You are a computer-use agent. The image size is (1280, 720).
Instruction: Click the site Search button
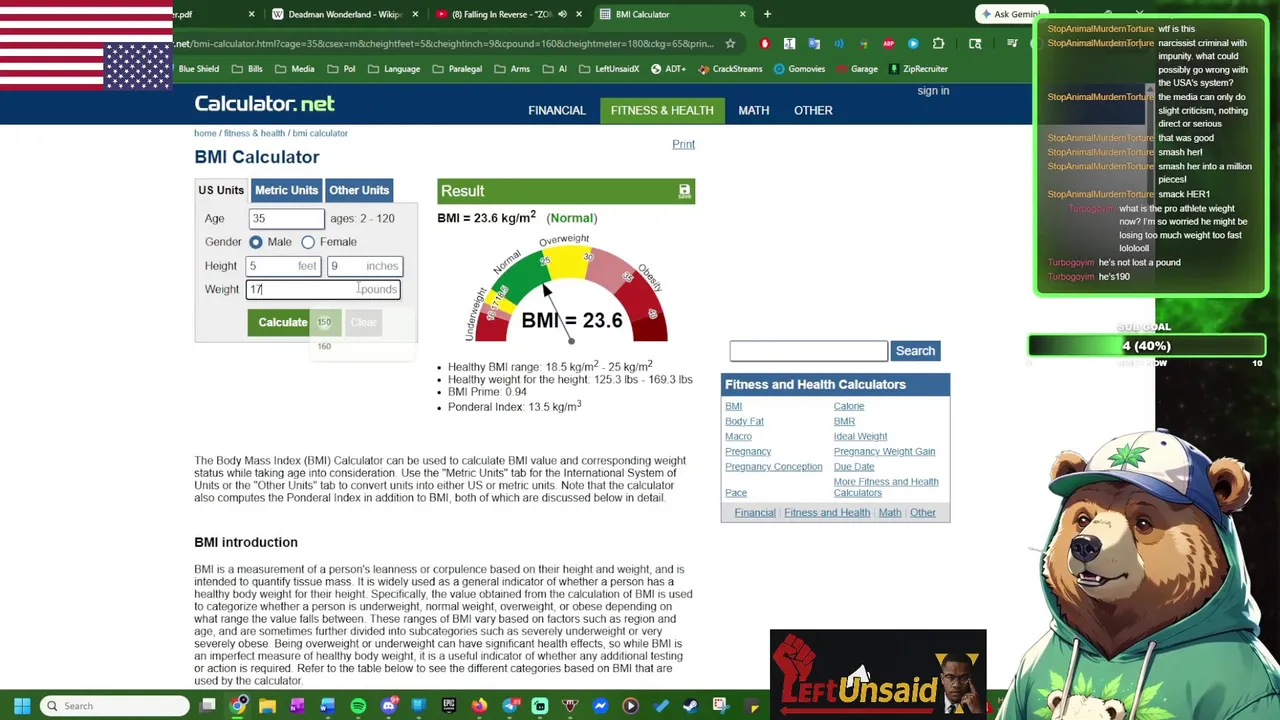pos(915,351)
